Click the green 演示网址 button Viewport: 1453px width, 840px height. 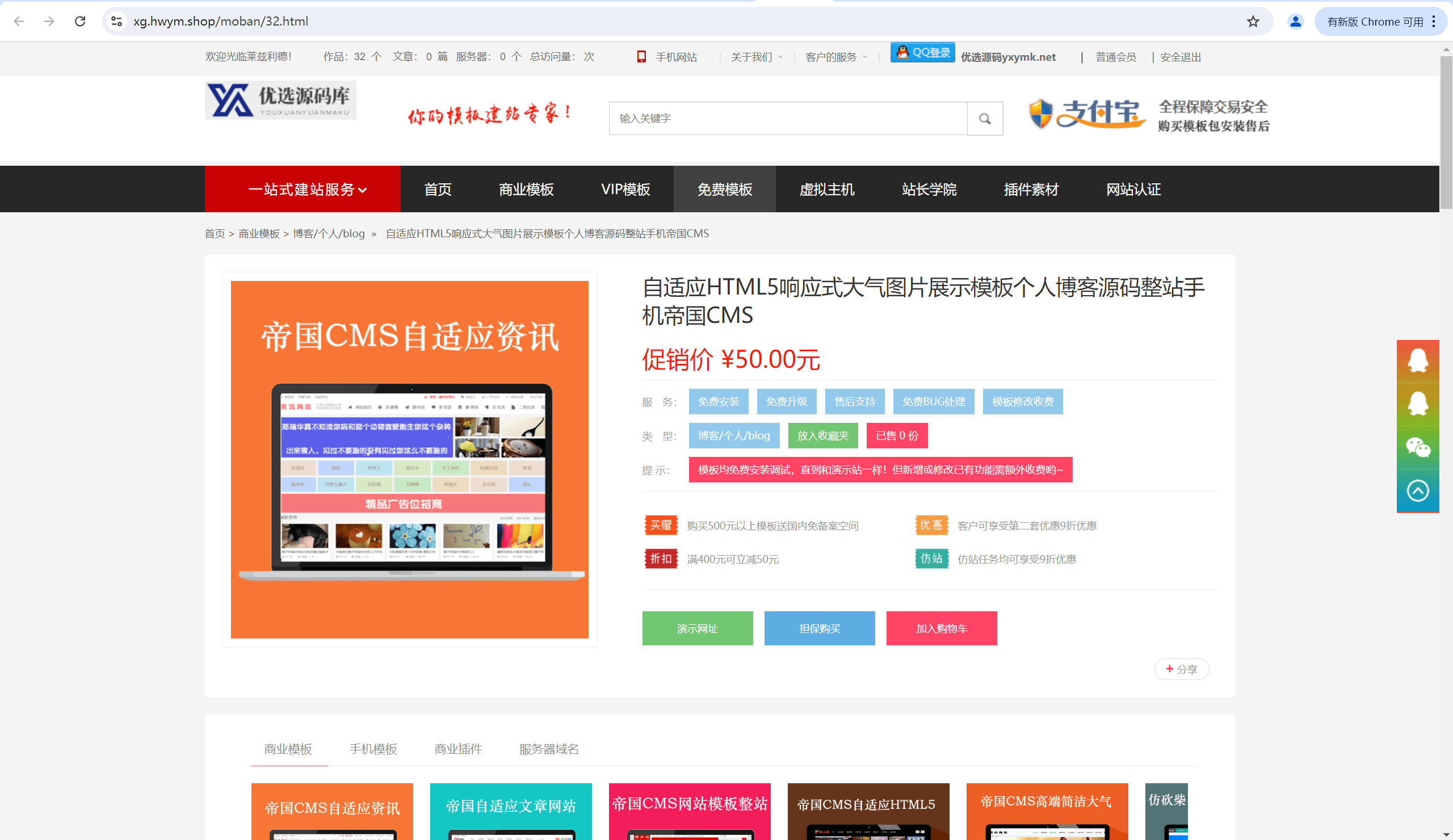point(698,628)
